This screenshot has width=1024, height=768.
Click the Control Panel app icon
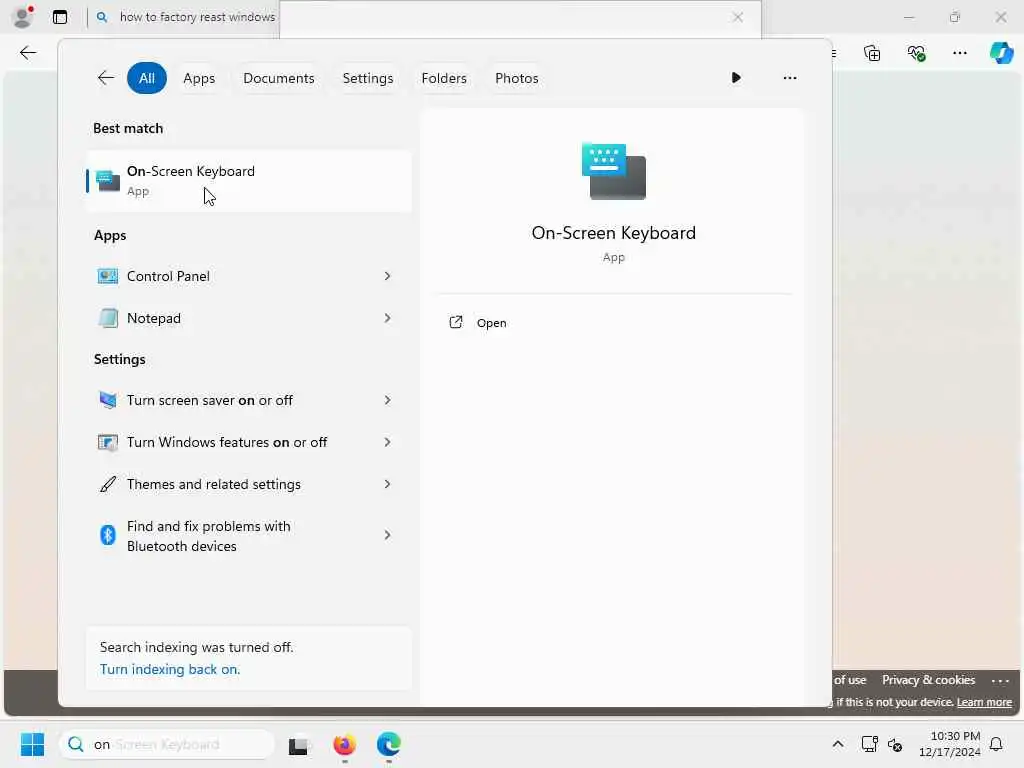point(108,276)
